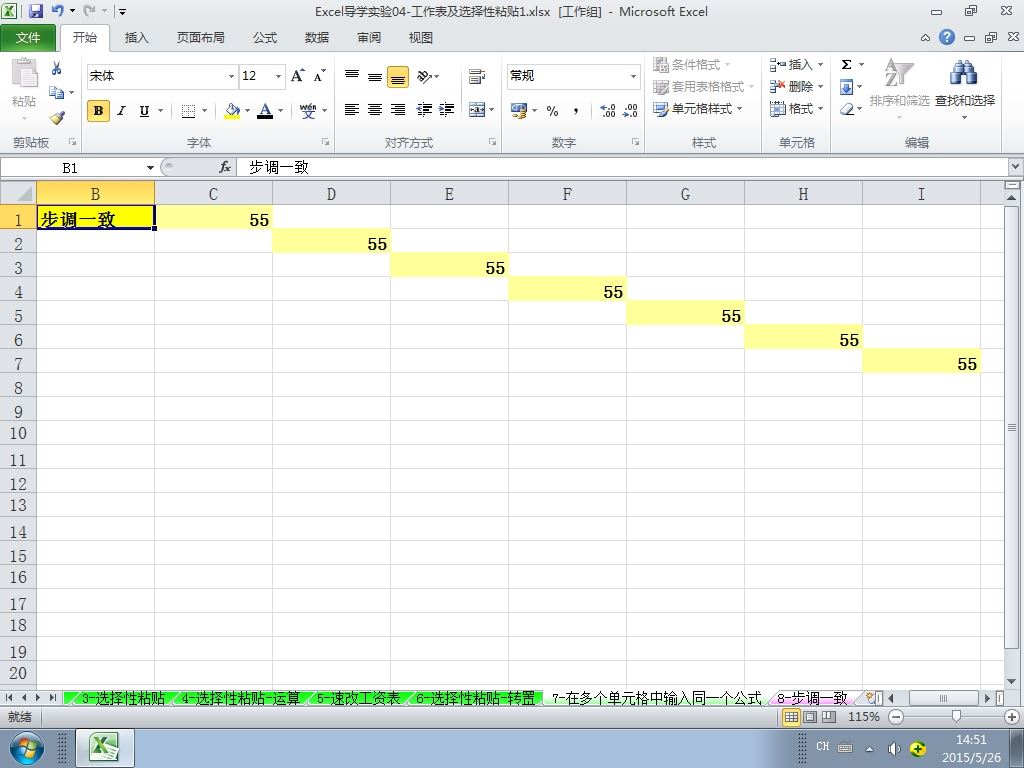Click the zoom out minus button
Screen dimensions: 1024x768
pos(896,717)
